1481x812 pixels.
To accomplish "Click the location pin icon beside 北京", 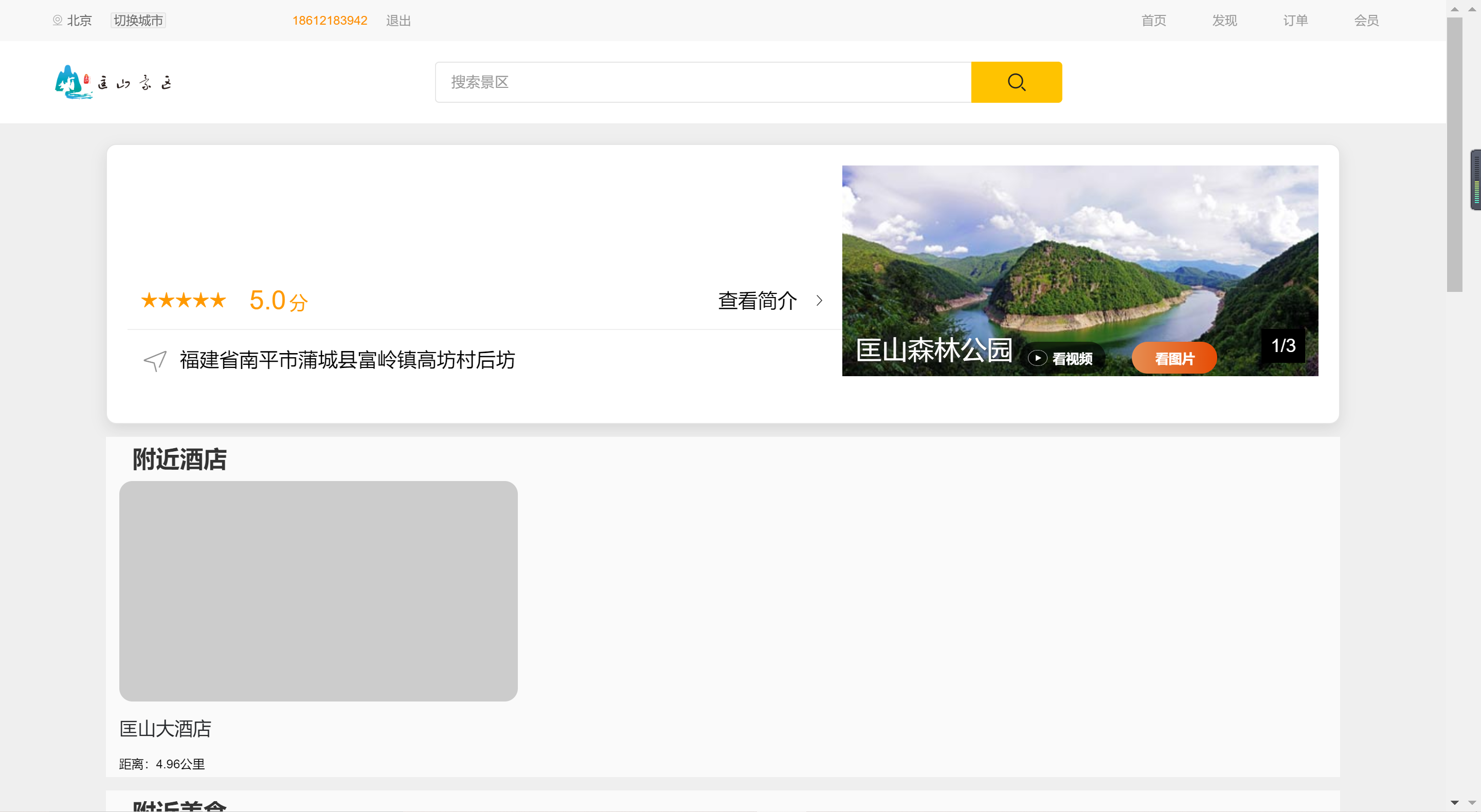I will click(x=57, y=20).
